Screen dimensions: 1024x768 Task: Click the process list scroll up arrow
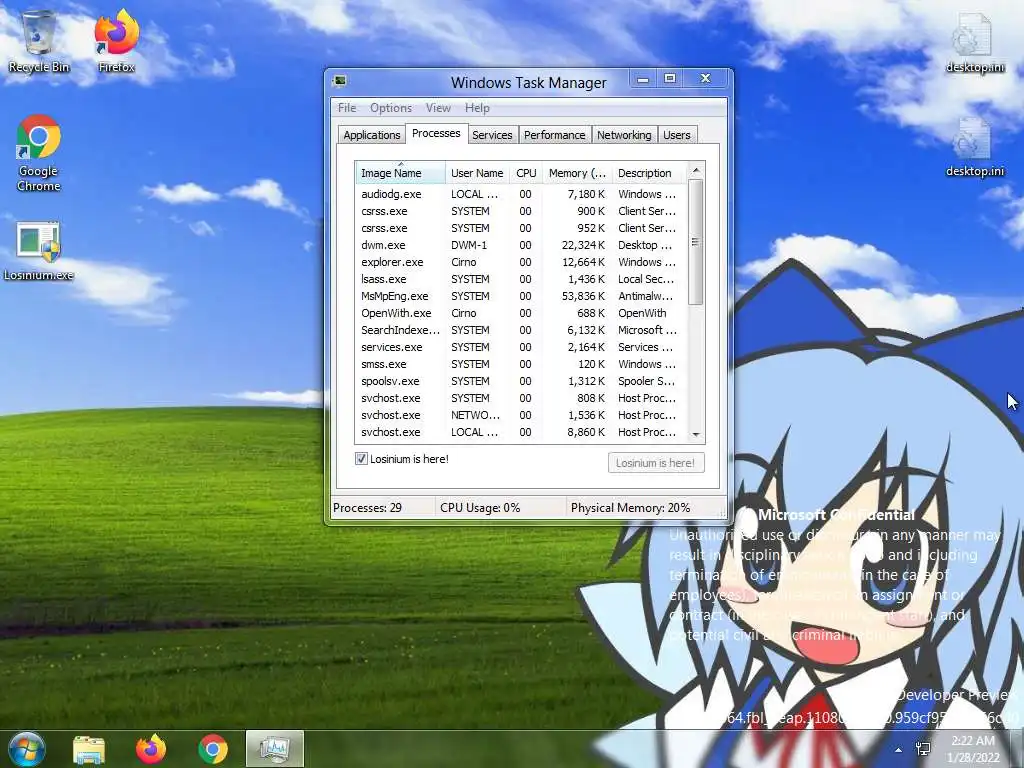[x=696, y=170]
